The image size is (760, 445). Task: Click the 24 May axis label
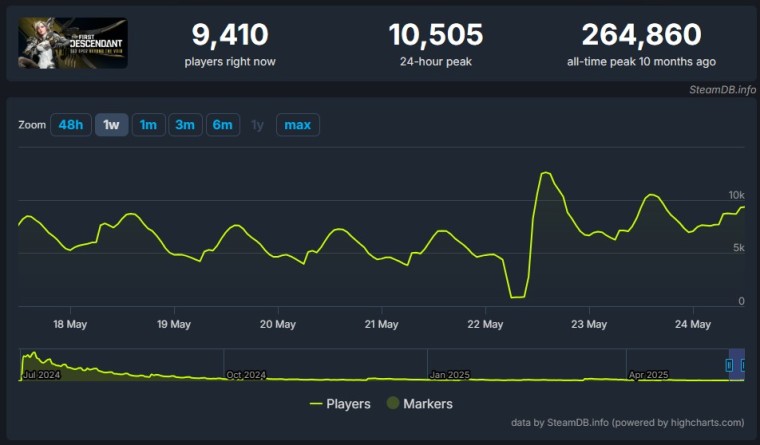point(693,324)
